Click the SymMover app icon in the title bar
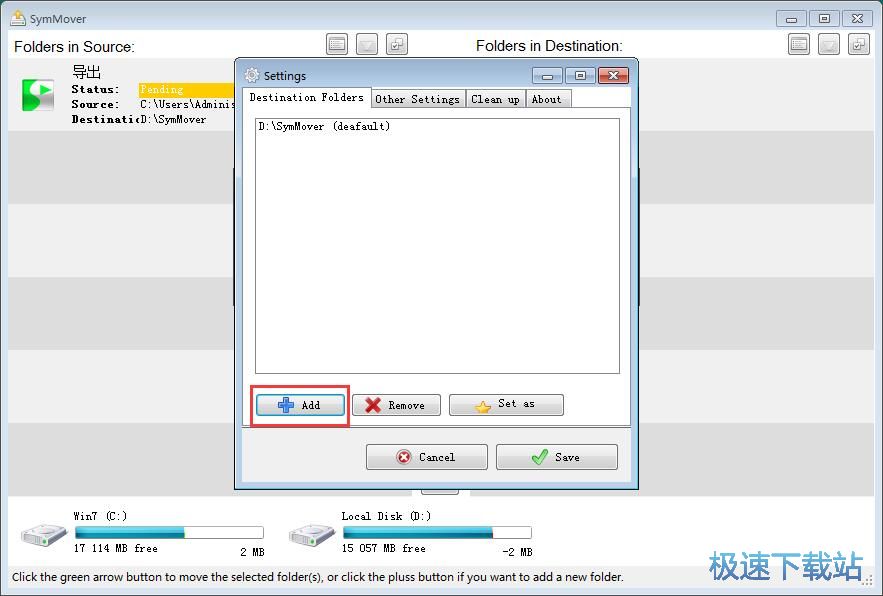 [18, 18]
